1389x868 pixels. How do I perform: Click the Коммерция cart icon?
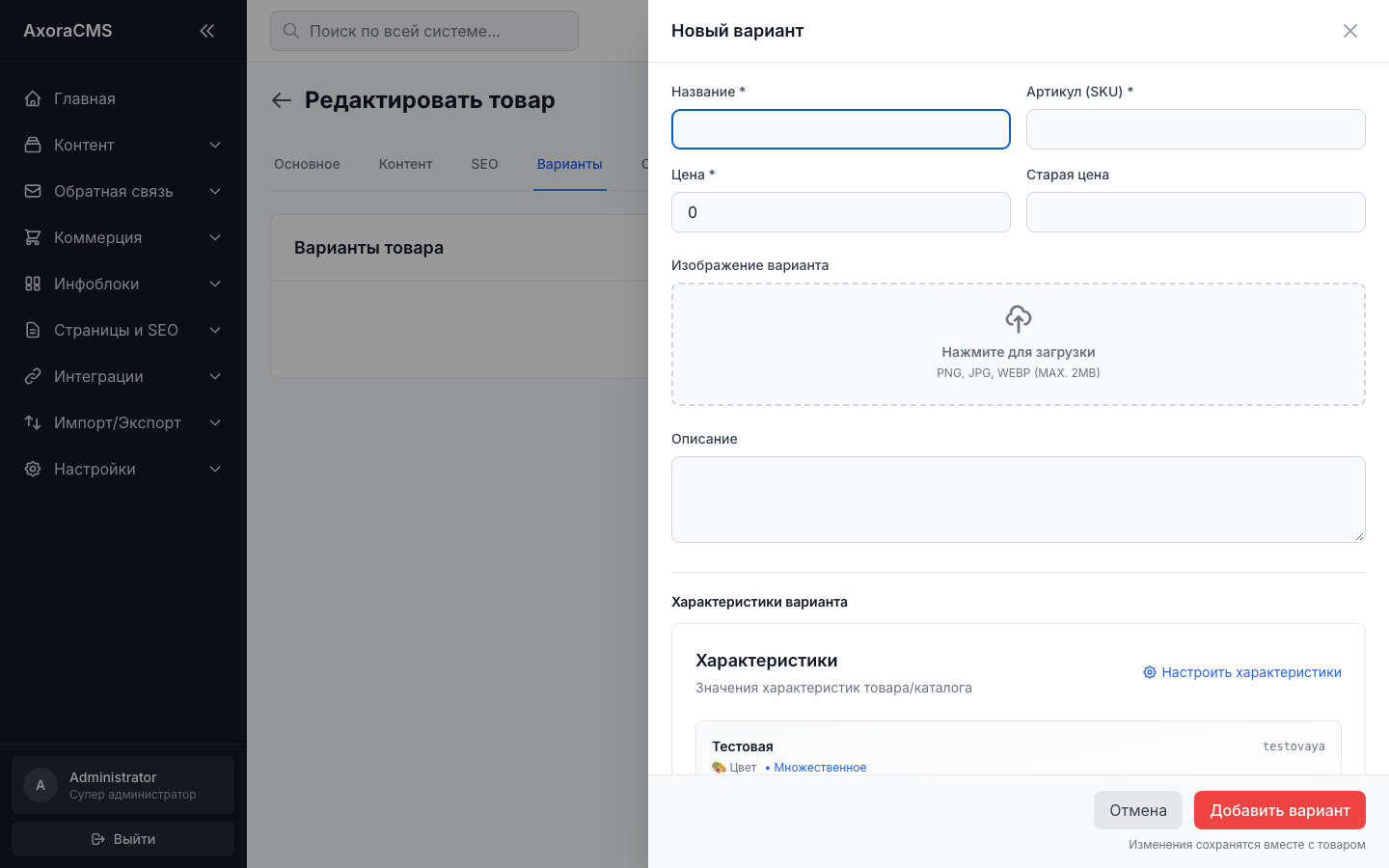coord(33,237)
